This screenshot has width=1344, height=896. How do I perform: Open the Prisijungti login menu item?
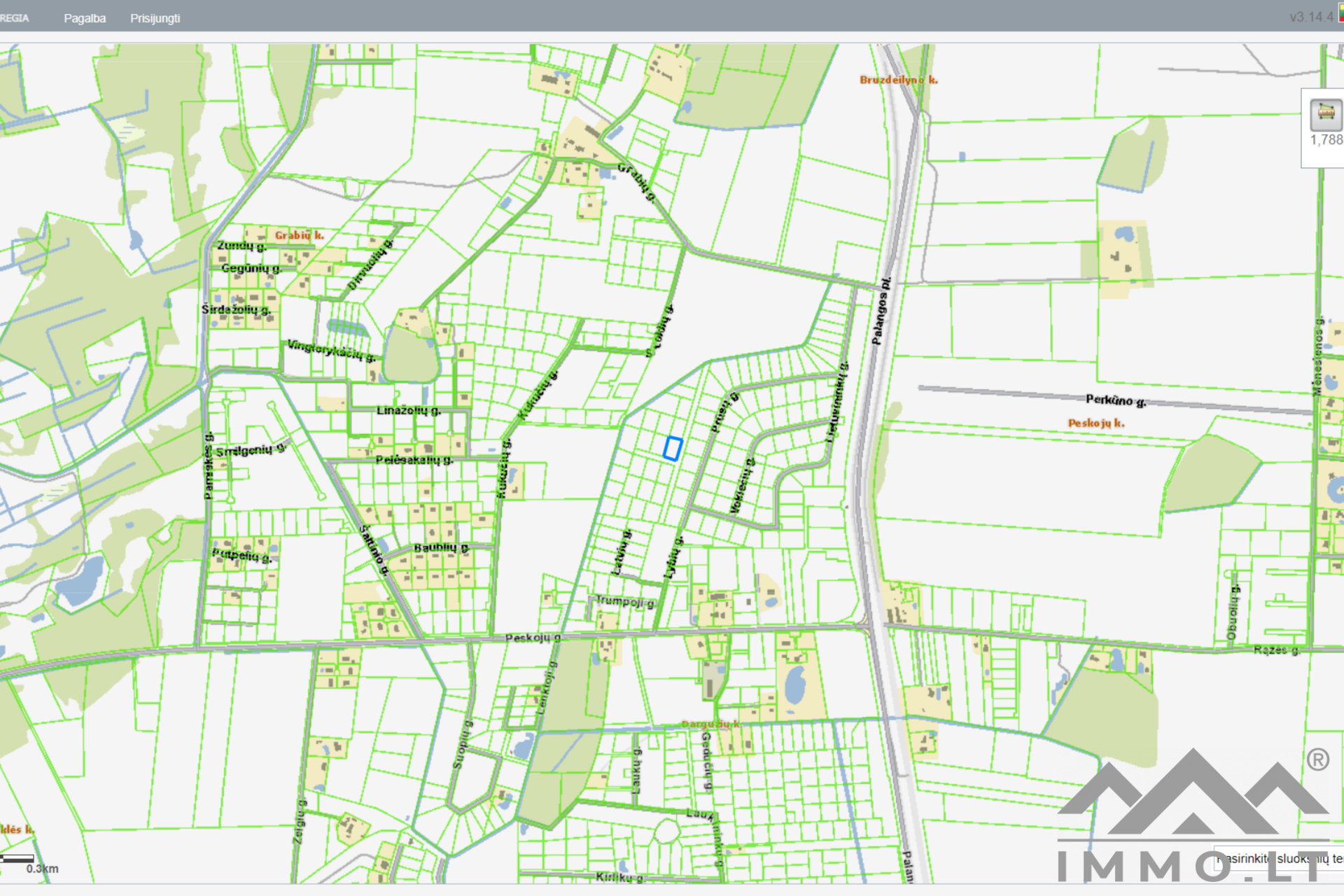155,18
